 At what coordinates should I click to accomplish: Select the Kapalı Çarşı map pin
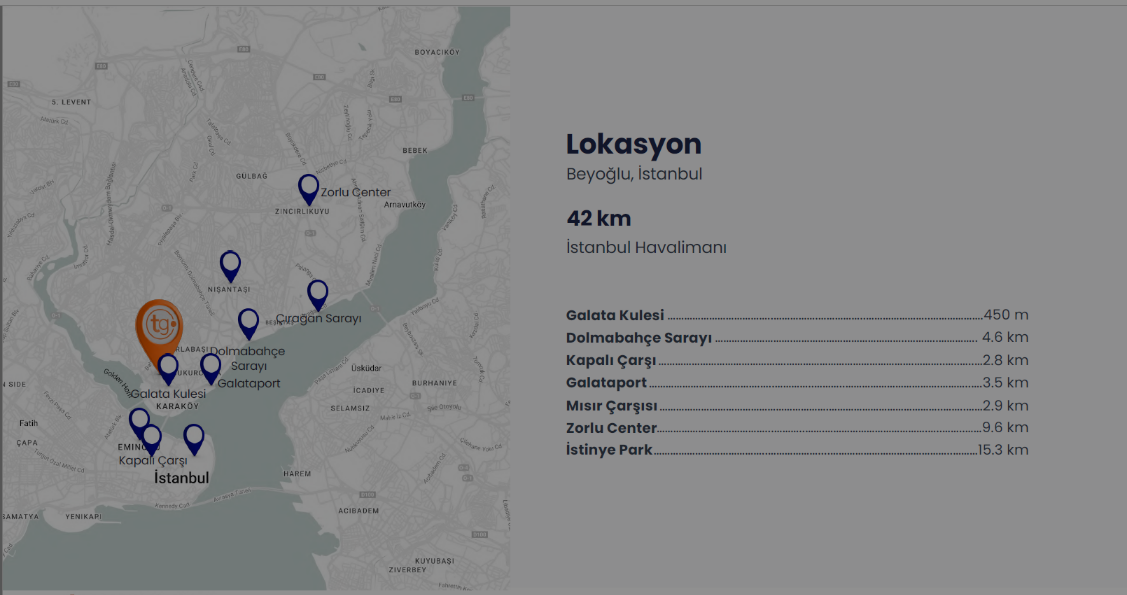[x=151, y=437]
